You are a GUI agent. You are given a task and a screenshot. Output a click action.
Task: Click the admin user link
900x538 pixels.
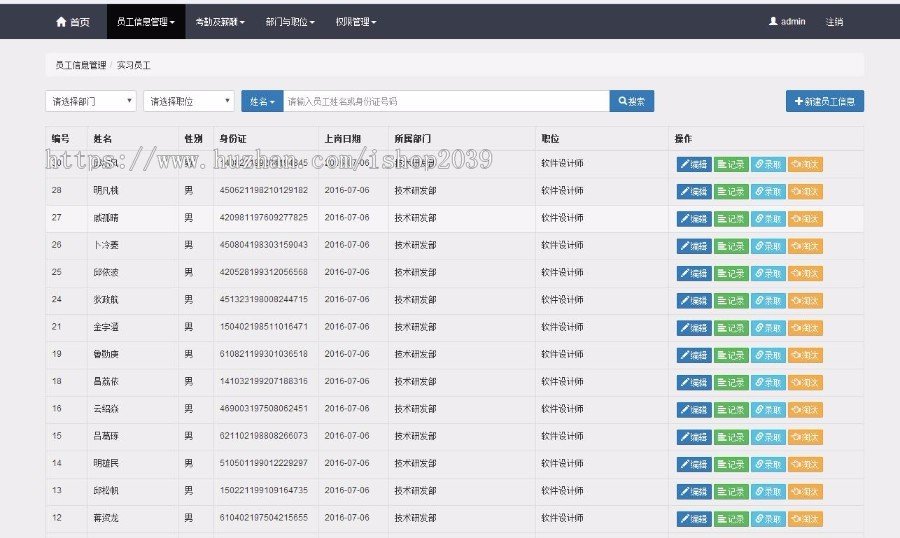787,22
